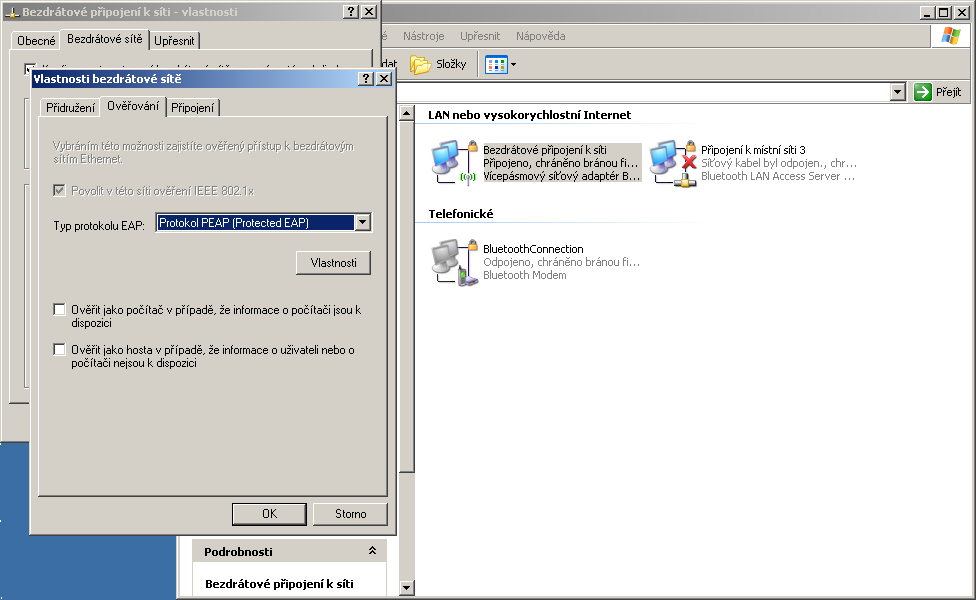976x600 pixels.
Task: Click the Windows logo in the toolbar corner
Action: [949, 37]
